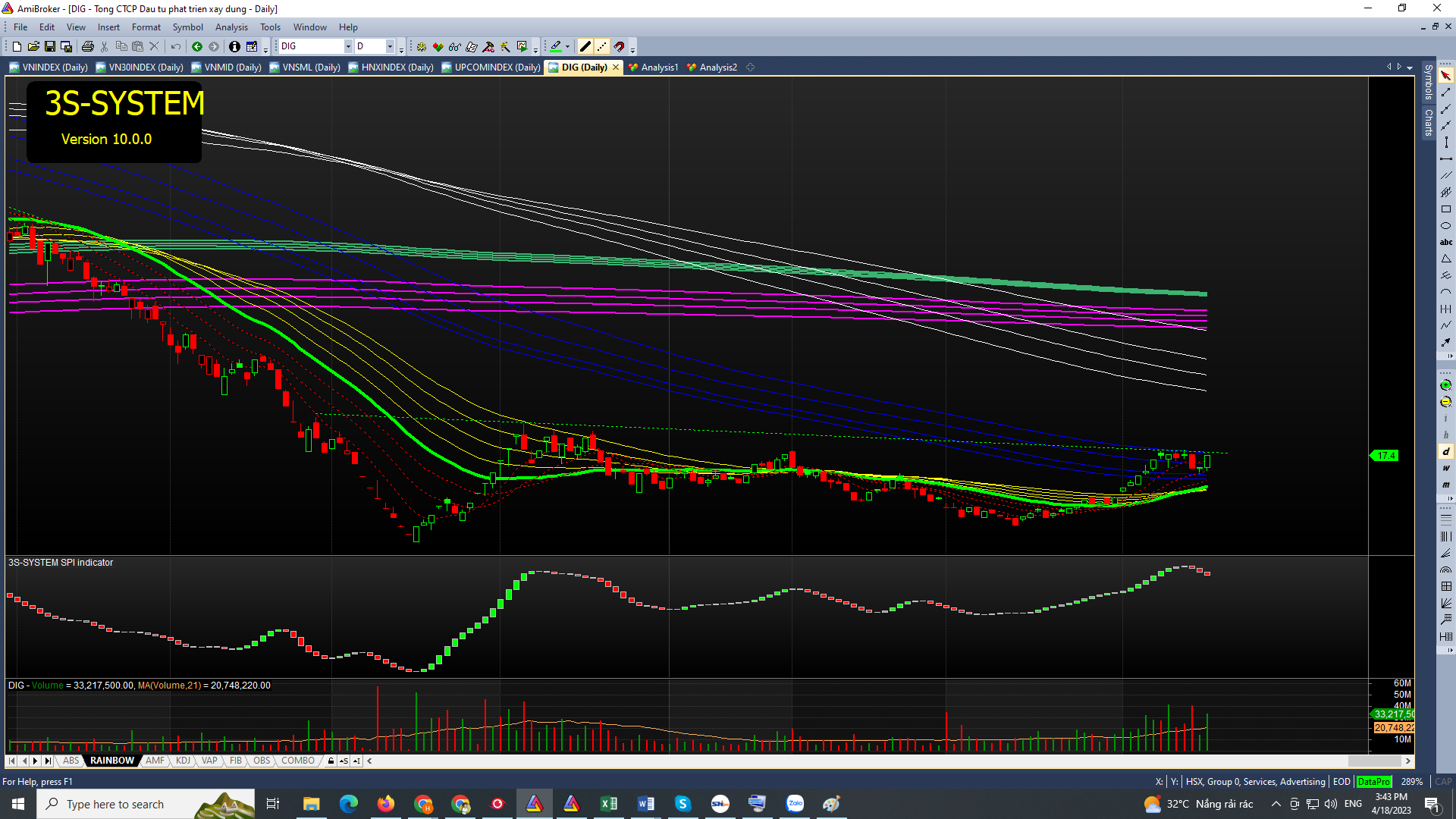Screen dimensions: 1456x819
Task: Select the ellipse drawing tool
Action: coord(1446,226)
